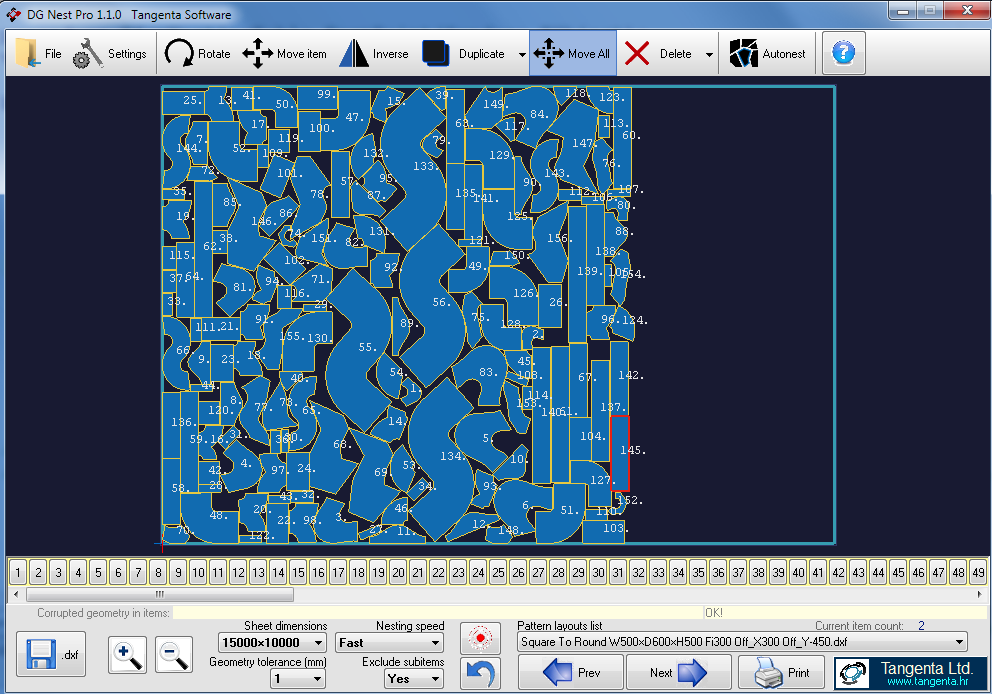Select nested part 55
992x694 pixels.
(x=357, y=348)
